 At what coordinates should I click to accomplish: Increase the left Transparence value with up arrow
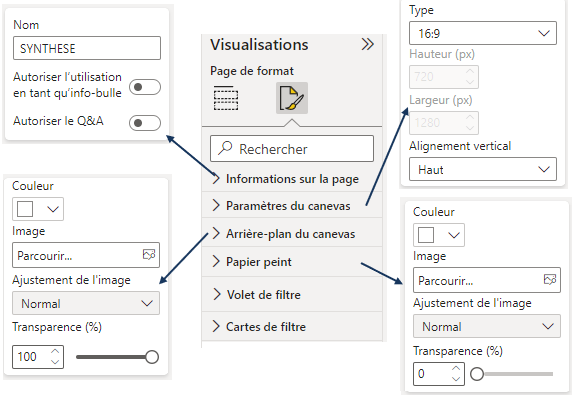[55, 351]
